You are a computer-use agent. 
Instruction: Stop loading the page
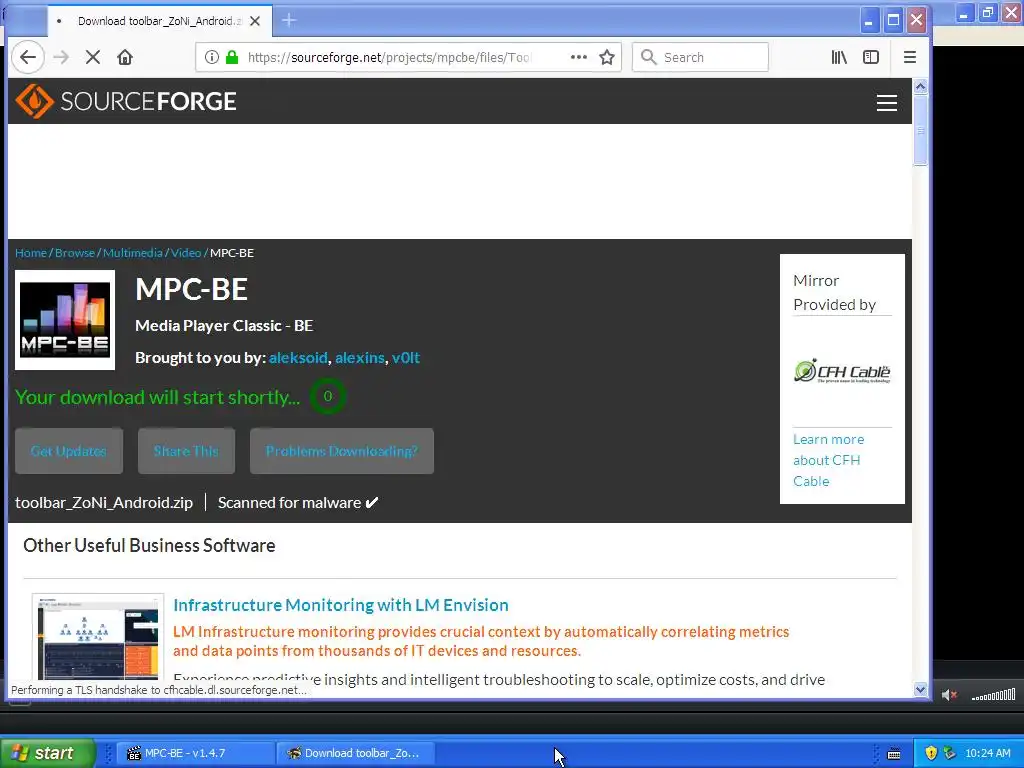pyautogui.click(x=93, y=57)
